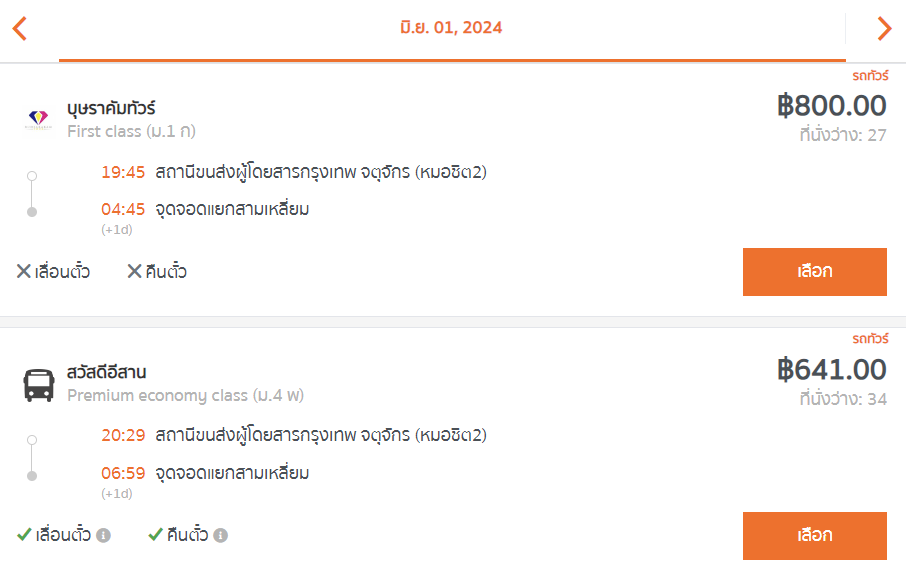Click Premium economy class (ม.4 พ) label

[x=185, y=396]
